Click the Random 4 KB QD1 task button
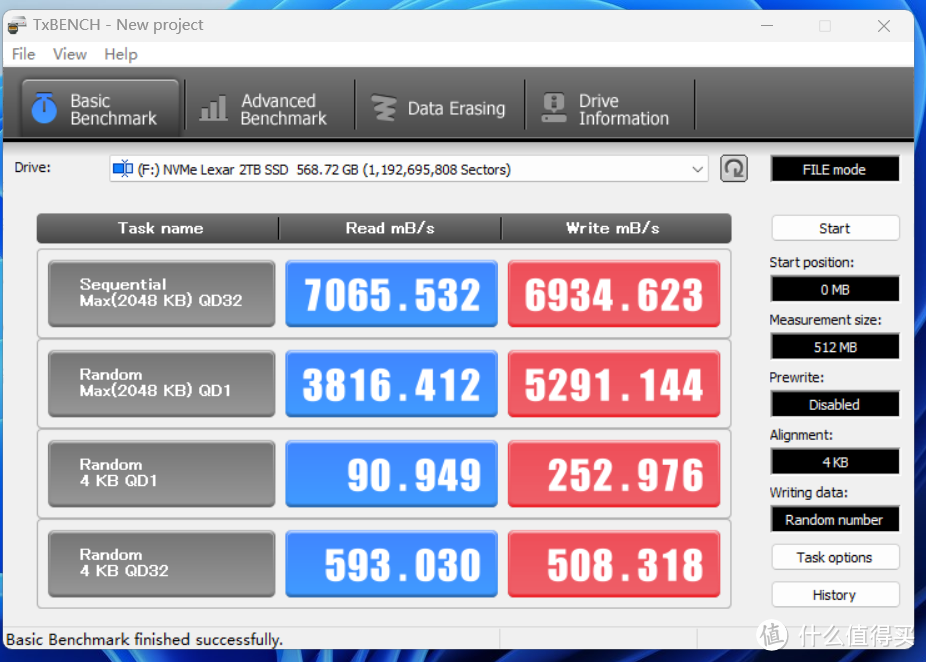926x662 pixels. pyautogui.click(x=162, y=474)
